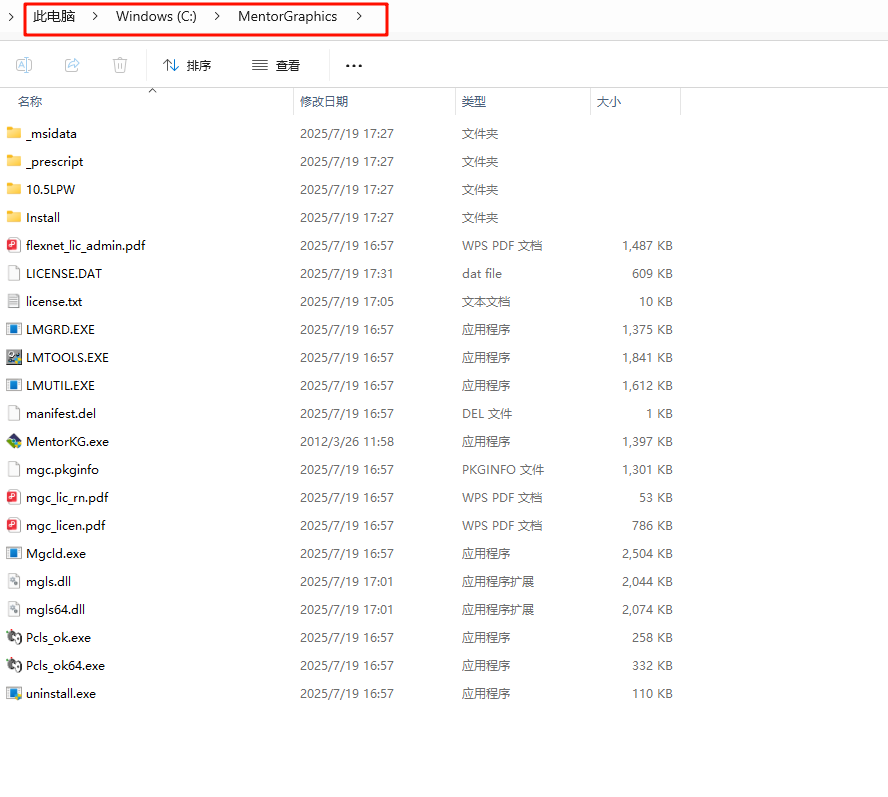
Task: Select MentorGraphics breadcrumb
Action: pyautogui.click(x=288, y=16)
